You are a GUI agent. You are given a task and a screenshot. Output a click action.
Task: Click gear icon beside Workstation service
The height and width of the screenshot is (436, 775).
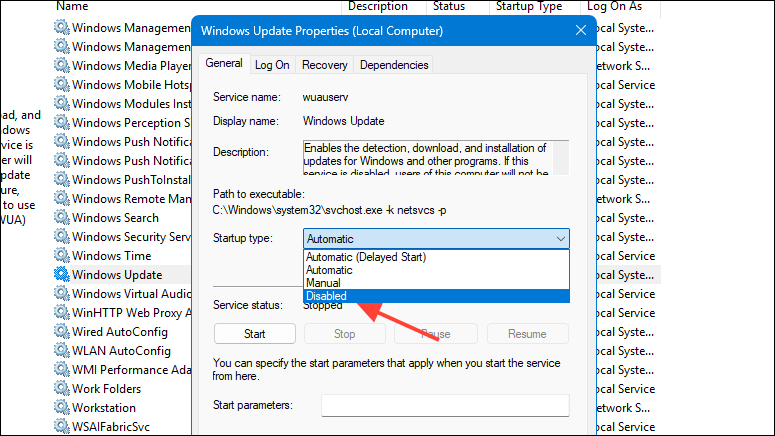[x=62, y=407]
